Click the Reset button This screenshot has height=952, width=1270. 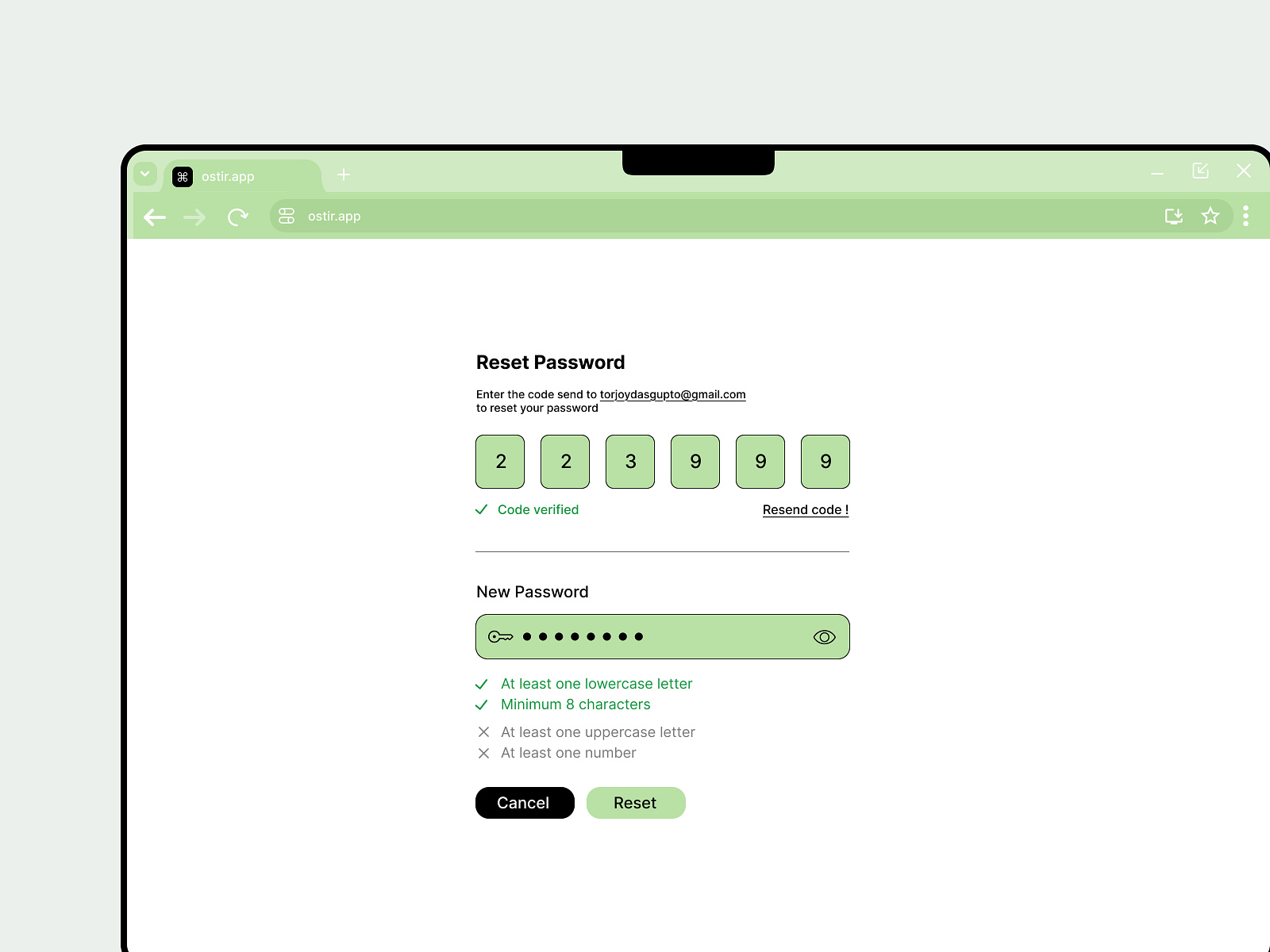636,803
